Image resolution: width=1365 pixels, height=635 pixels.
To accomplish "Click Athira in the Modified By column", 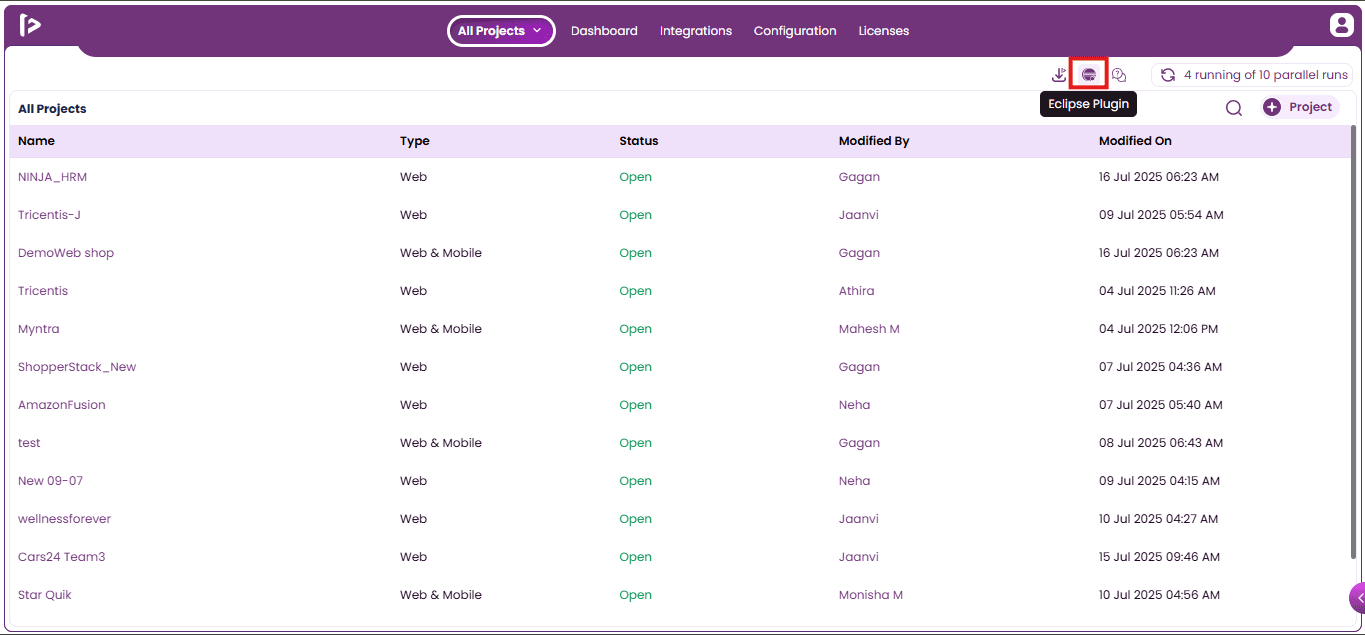I will (x=857, y=291).
